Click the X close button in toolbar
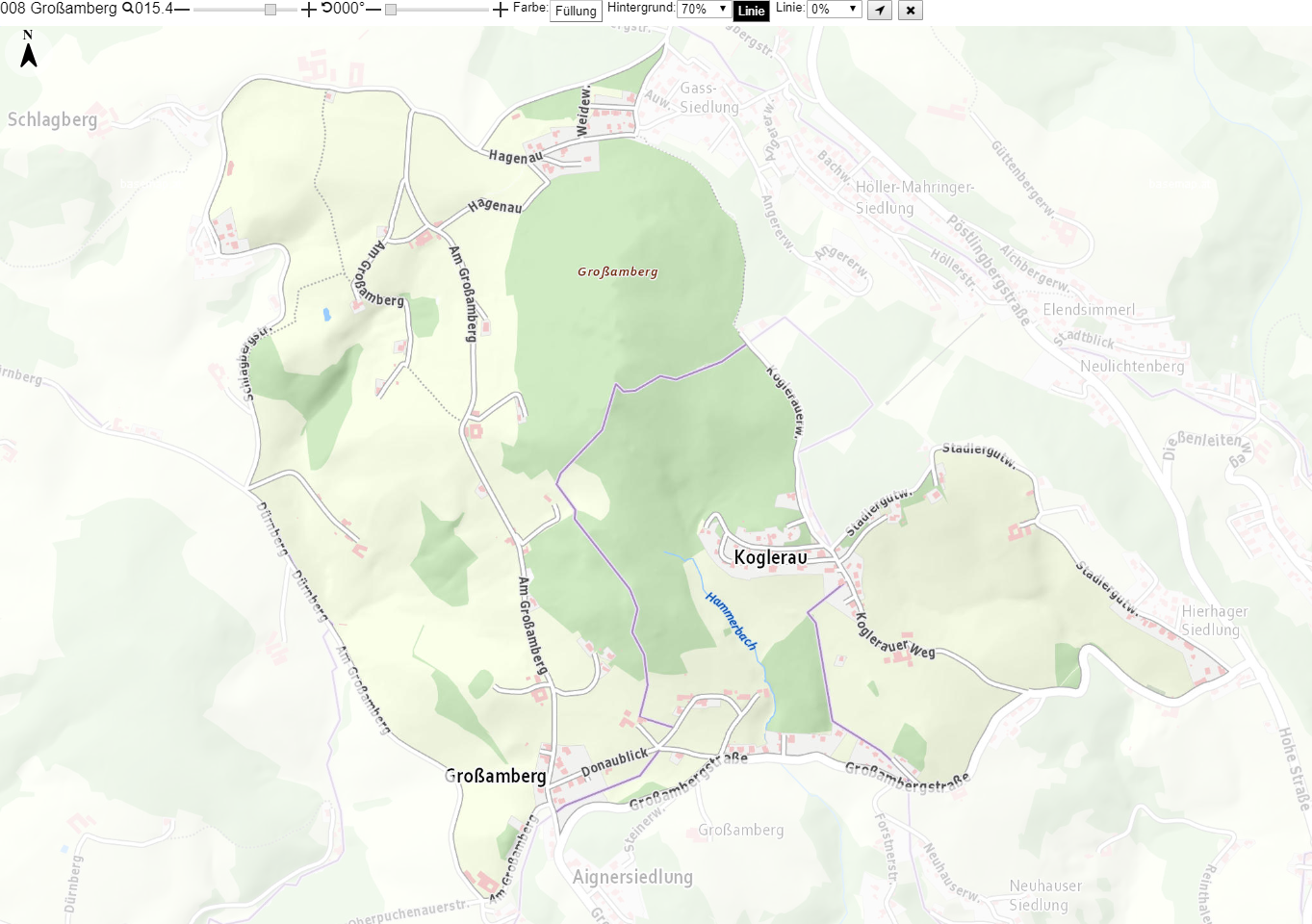Viewport: 1312px width, 924px height. click(x=911, y=11)
